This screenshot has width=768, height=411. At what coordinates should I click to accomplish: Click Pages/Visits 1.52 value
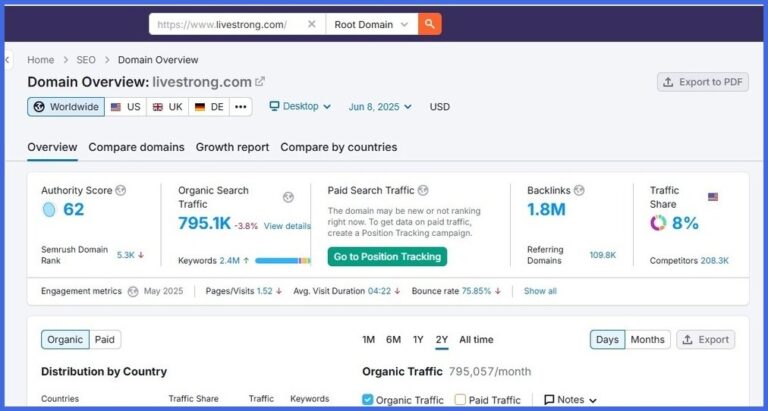[x=264, y=291]
